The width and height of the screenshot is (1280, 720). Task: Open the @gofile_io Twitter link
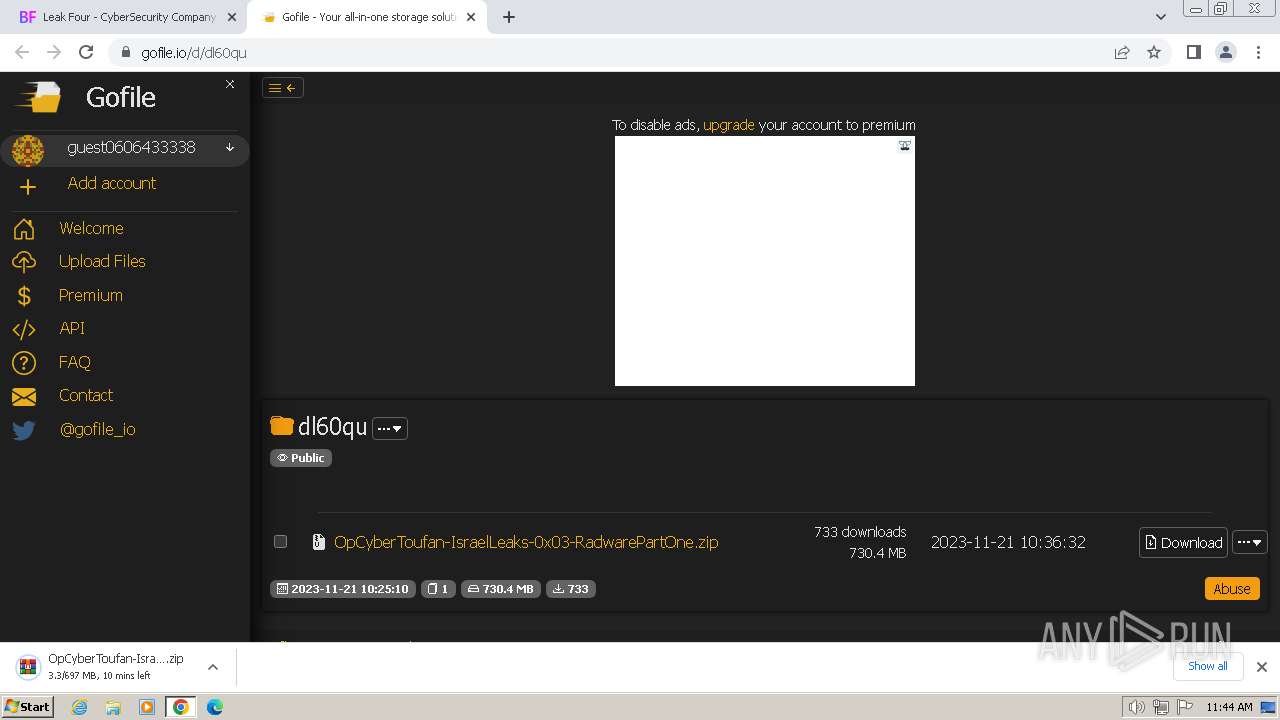click(97, 429)
